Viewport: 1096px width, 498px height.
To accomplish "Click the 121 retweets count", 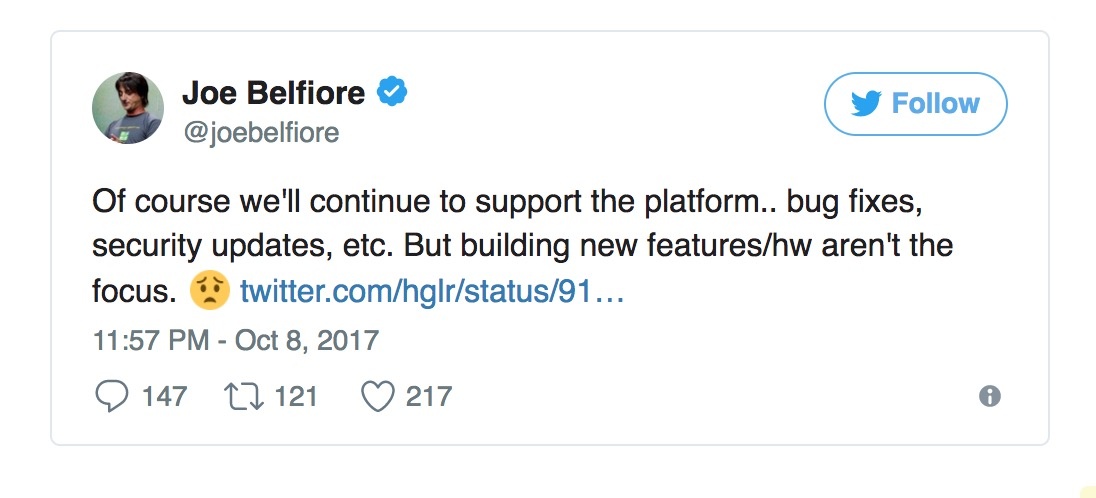I will tap(296, 397).
